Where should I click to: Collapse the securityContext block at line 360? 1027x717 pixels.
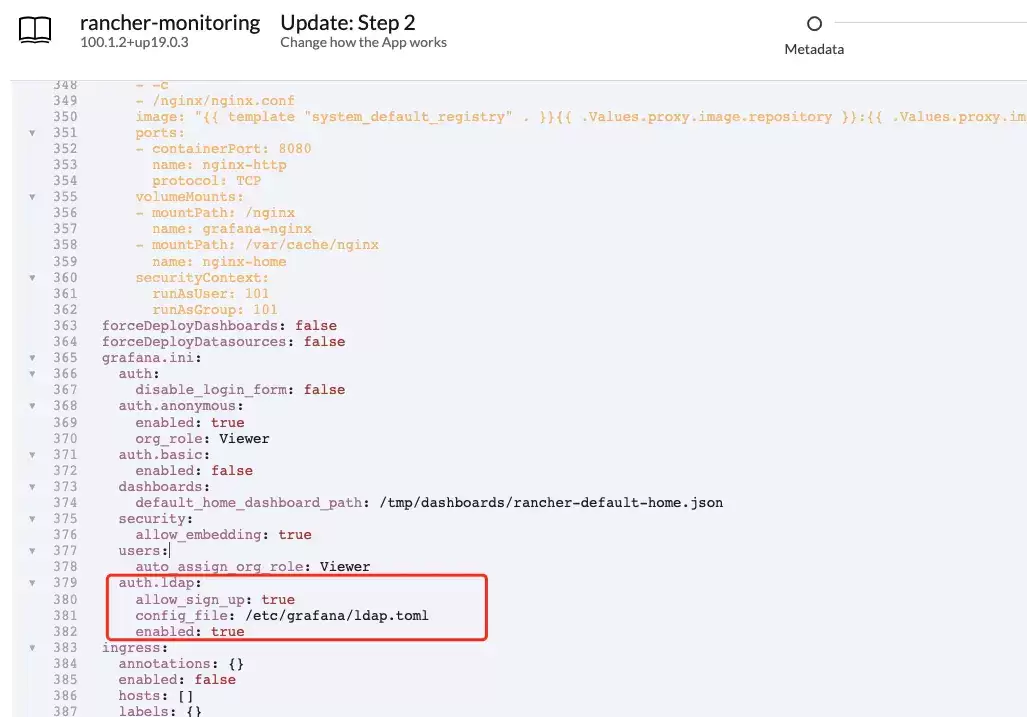pyautogui.click(x=32, y=278)
